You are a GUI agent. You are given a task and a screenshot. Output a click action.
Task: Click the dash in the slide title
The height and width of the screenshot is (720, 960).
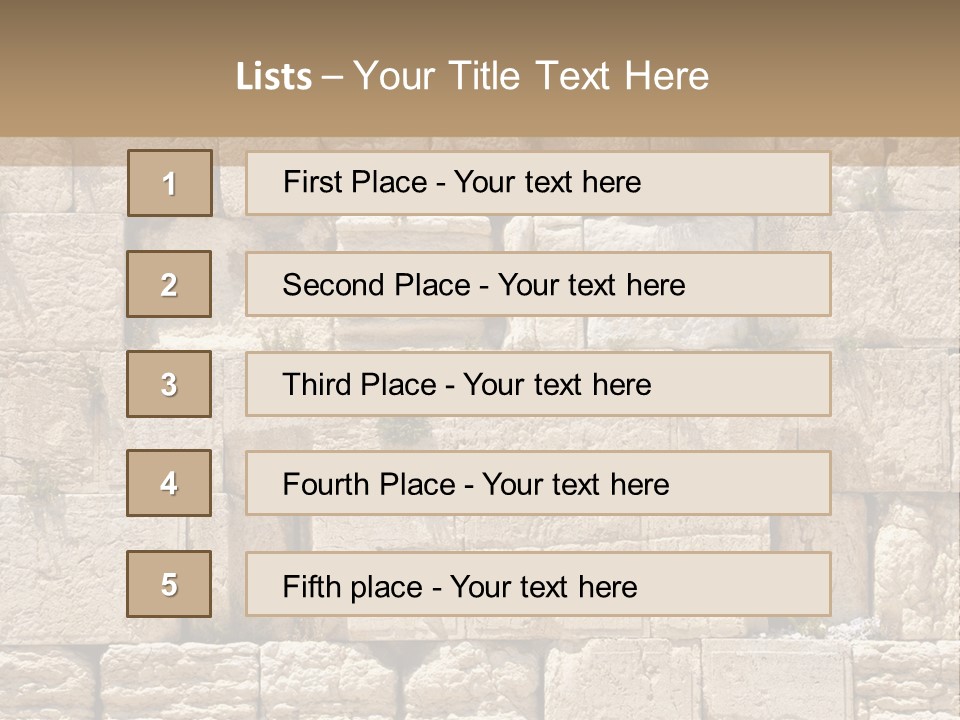pyautogui.click(x=333, y=77)
